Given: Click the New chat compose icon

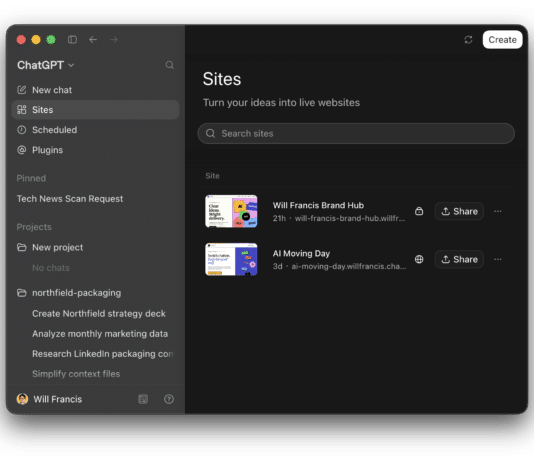Looking at the screenshot, I should 21,90.
